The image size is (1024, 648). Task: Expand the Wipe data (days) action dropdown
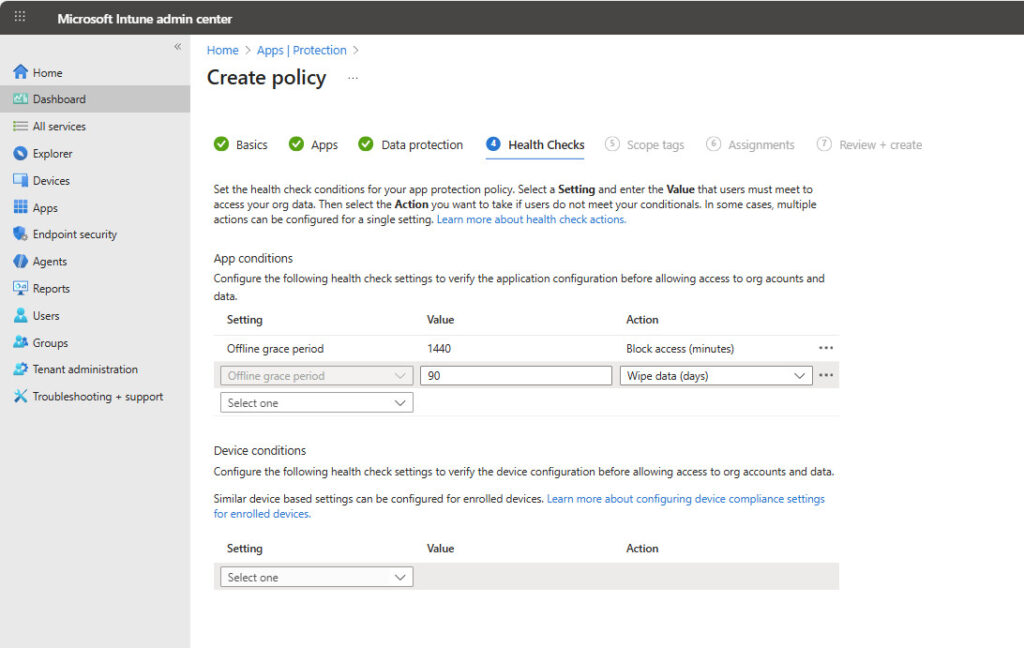(x=715, y=376)
